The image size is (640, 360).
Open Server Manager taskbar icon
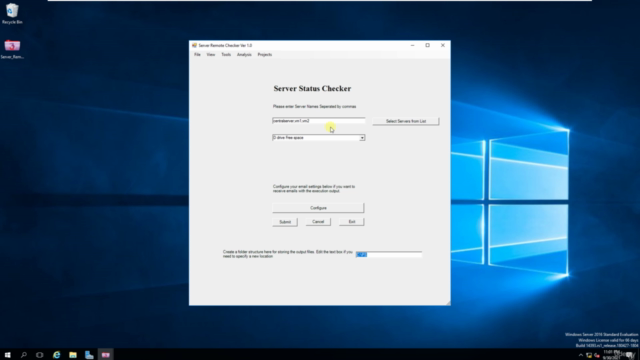(89, 355)
